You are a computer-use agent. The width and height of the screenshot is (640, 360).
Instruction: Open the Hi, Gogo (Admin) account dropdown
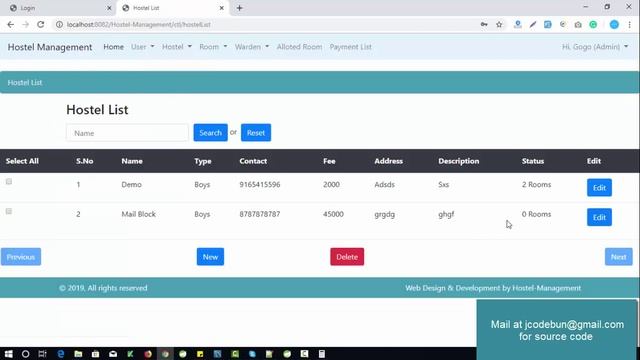pos(595,47)
